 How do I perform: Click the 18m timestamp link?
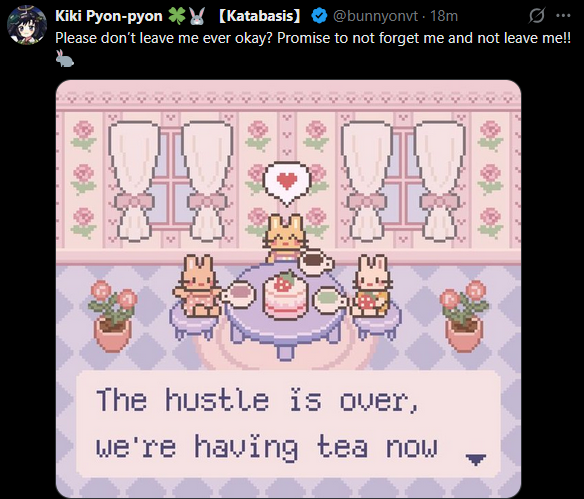[x=444, y=16]
